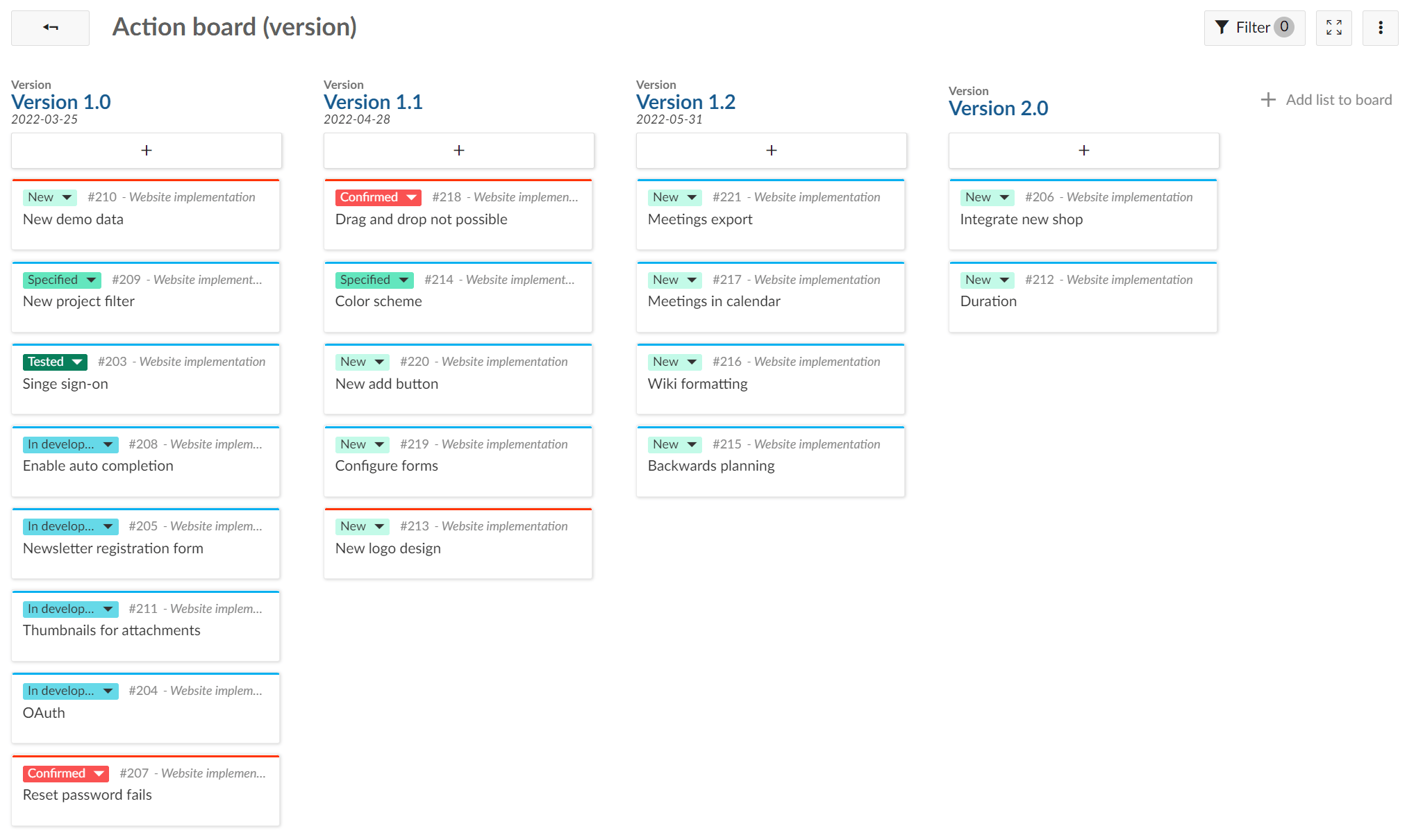Click the three-dot menu icon
The width and height of the screenshot is (1407, 840).
coord(1380,28)
